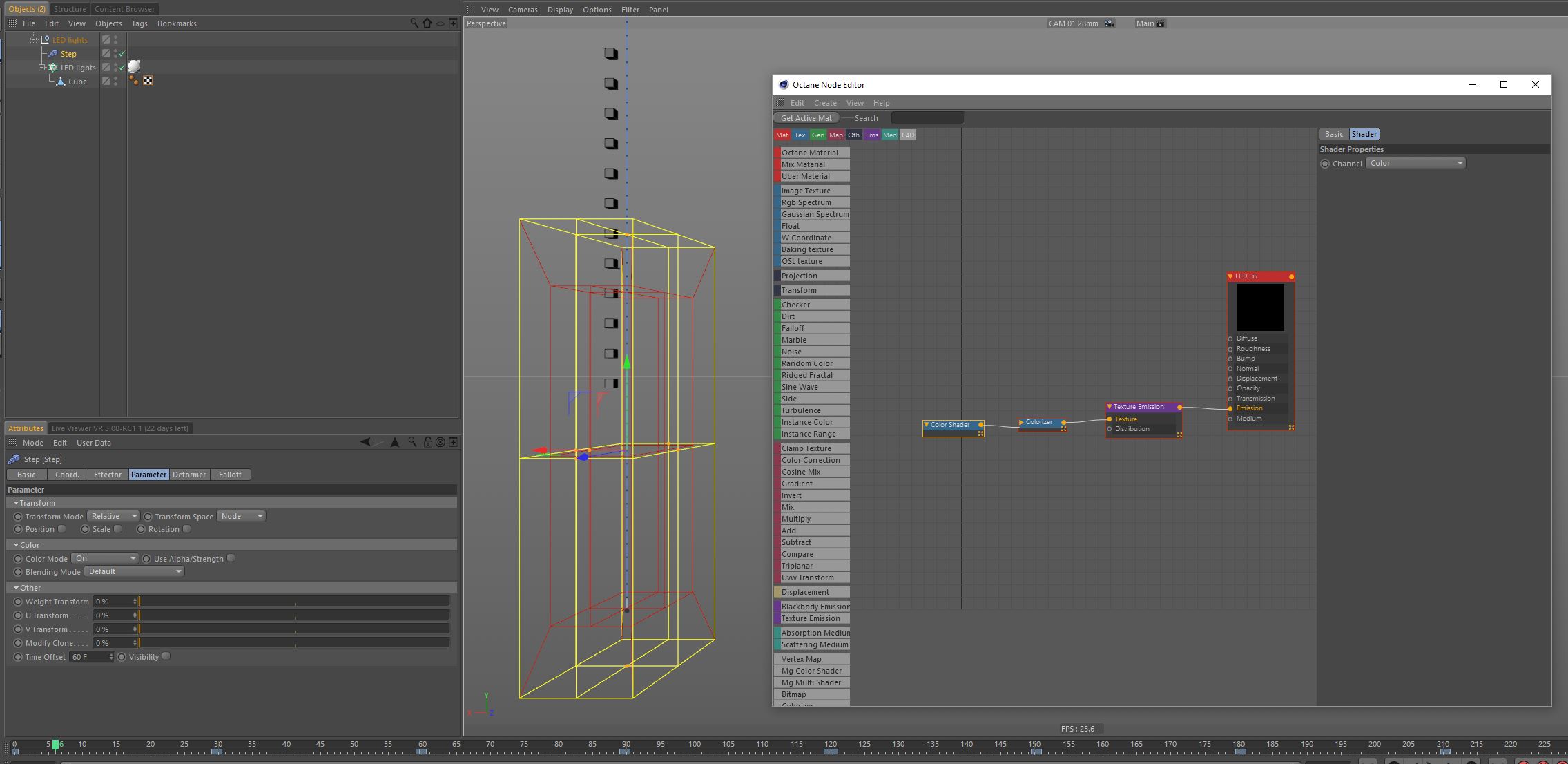This screenshot has height=764, width=1568.
Task: Enable the Position checkbox
Action: tap(62, 529)
